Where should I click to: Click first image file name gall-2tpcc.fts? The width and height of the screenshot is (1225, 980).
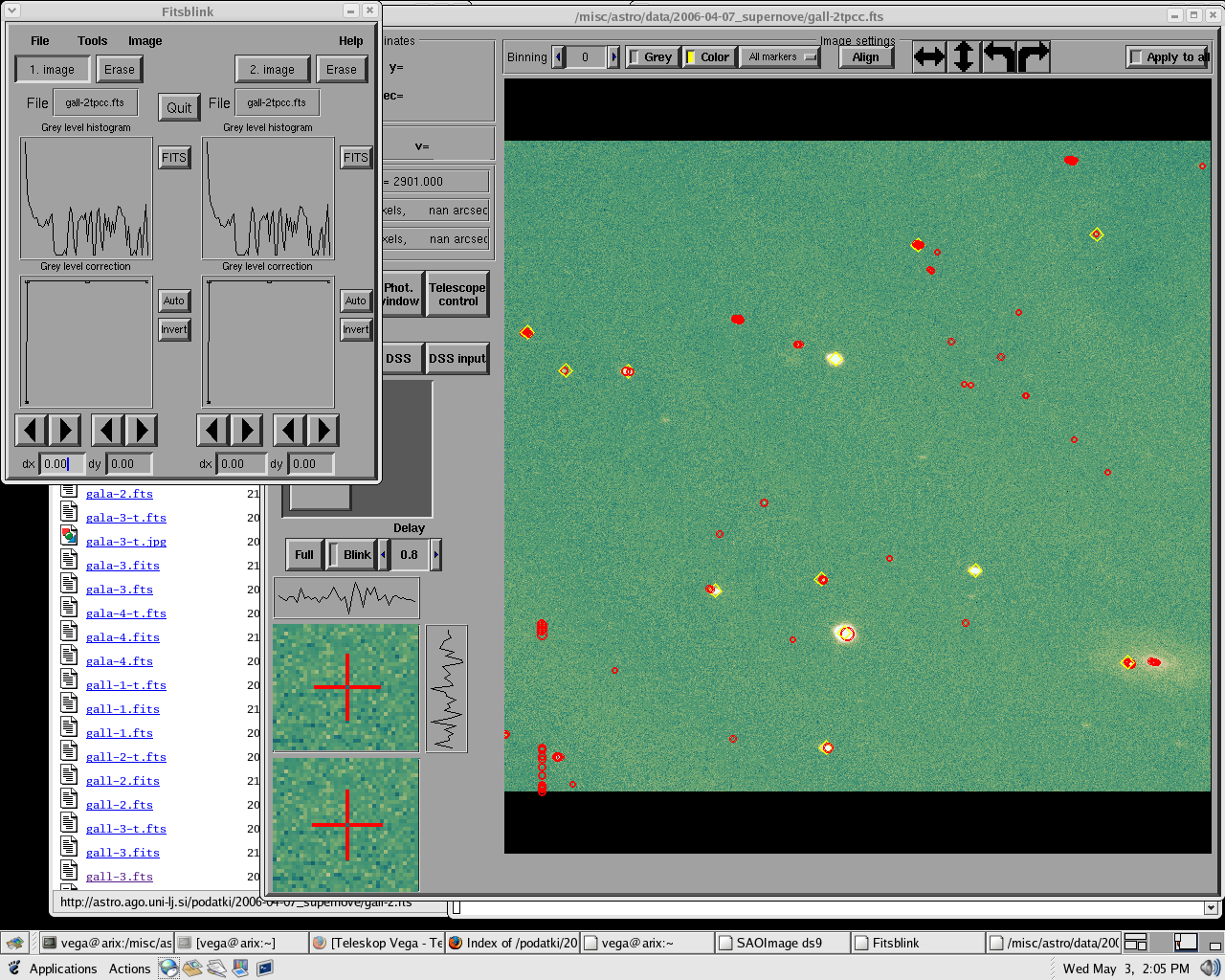95,102
